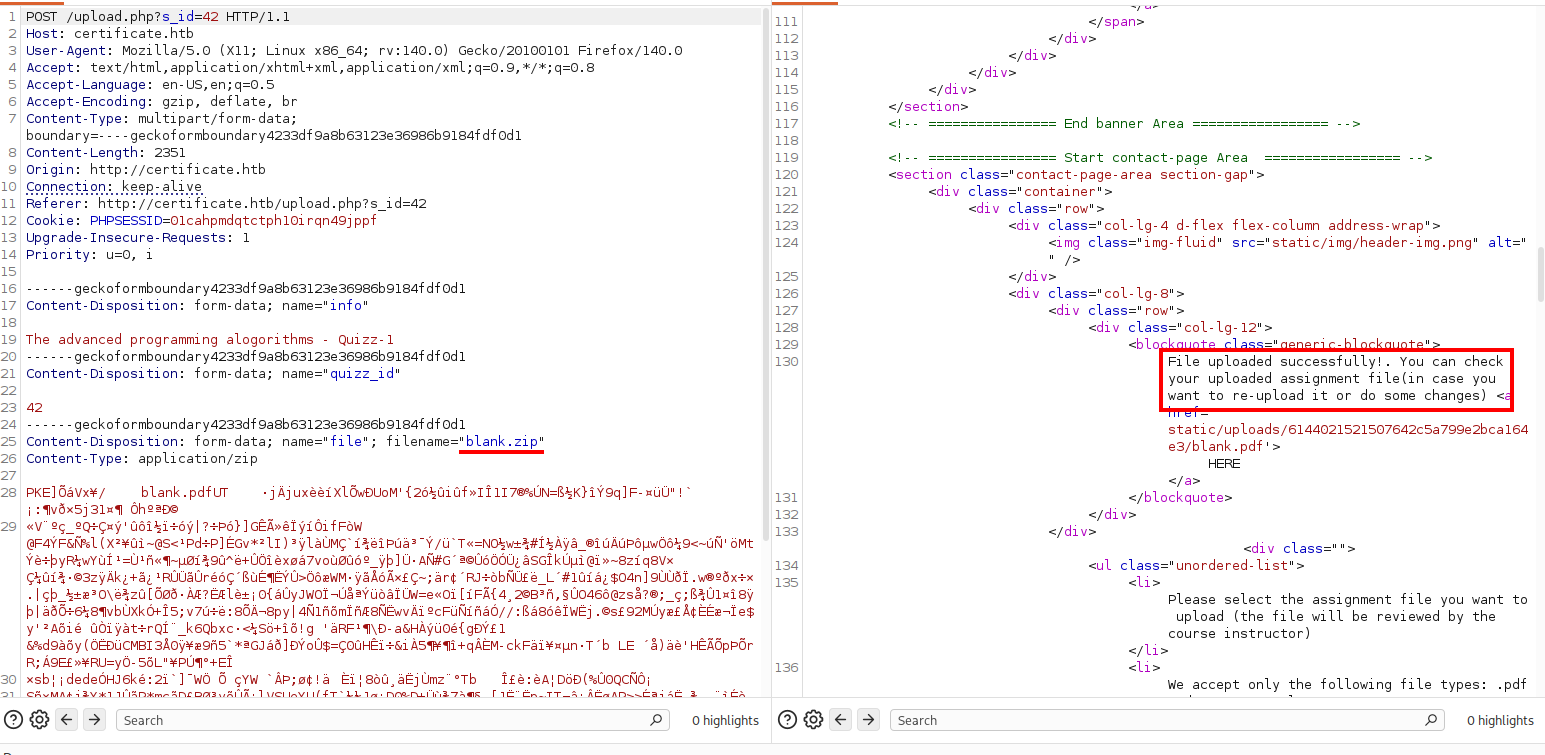This screenshot has width=1545, height=755.
Task: Click the User-Agent Mozilla/5.0 header line
Action: coord(354,51)
